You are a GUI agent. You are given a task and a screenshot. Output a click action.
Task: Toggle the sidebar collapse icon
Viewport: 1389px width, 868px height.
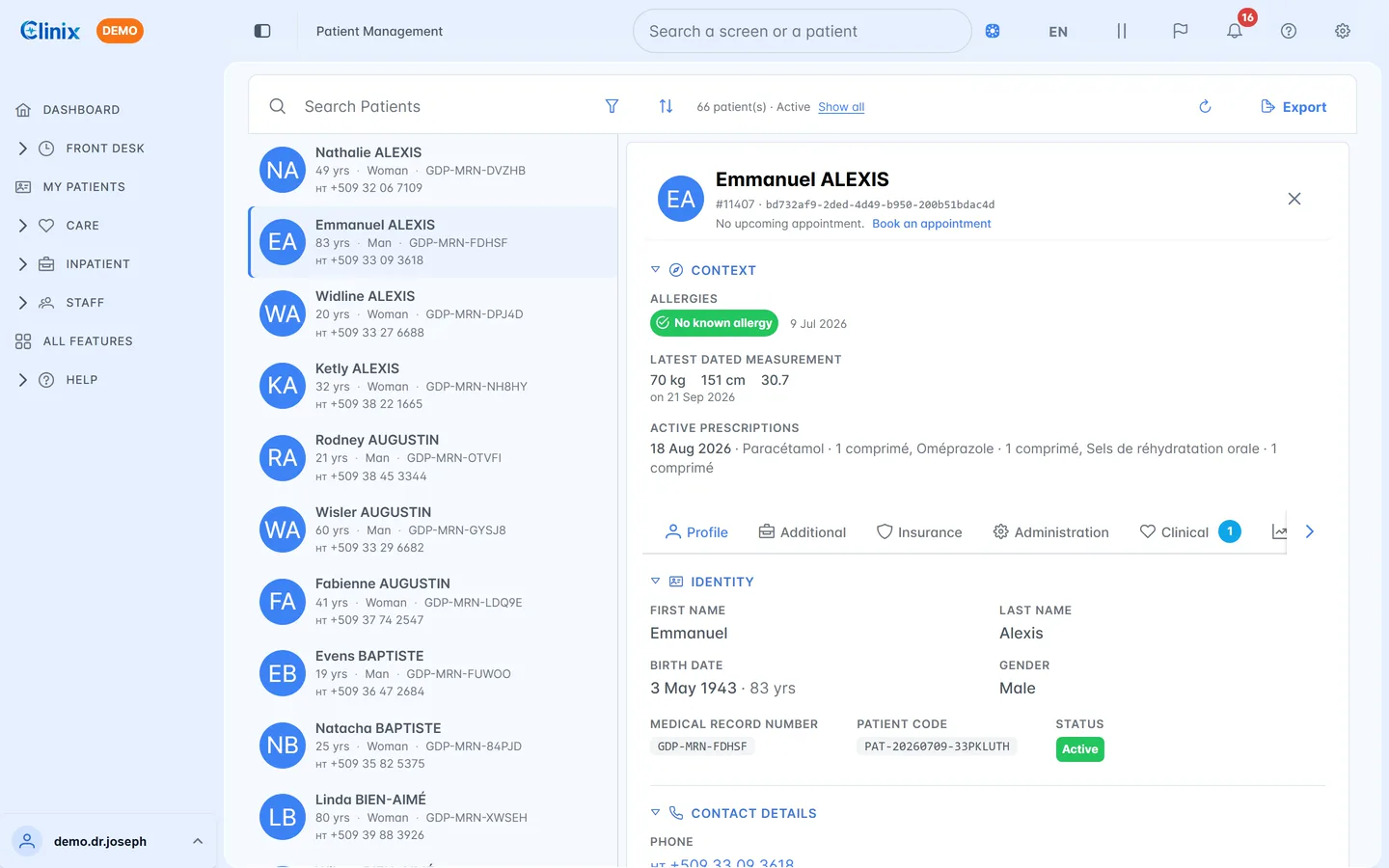(262, 31)
